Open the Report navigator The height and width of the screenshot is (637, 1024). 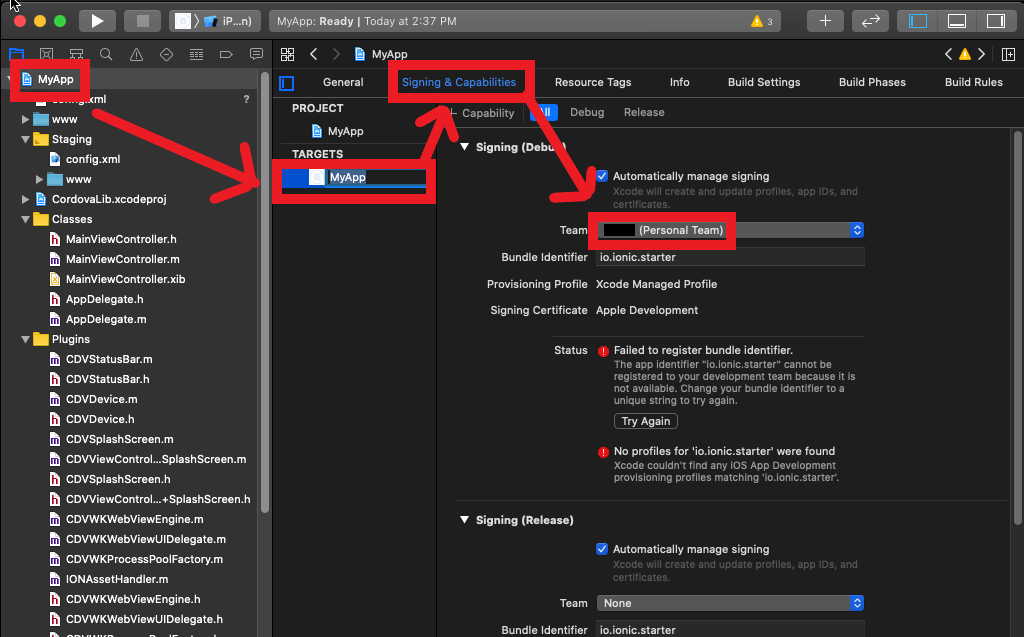click(256, 54)
